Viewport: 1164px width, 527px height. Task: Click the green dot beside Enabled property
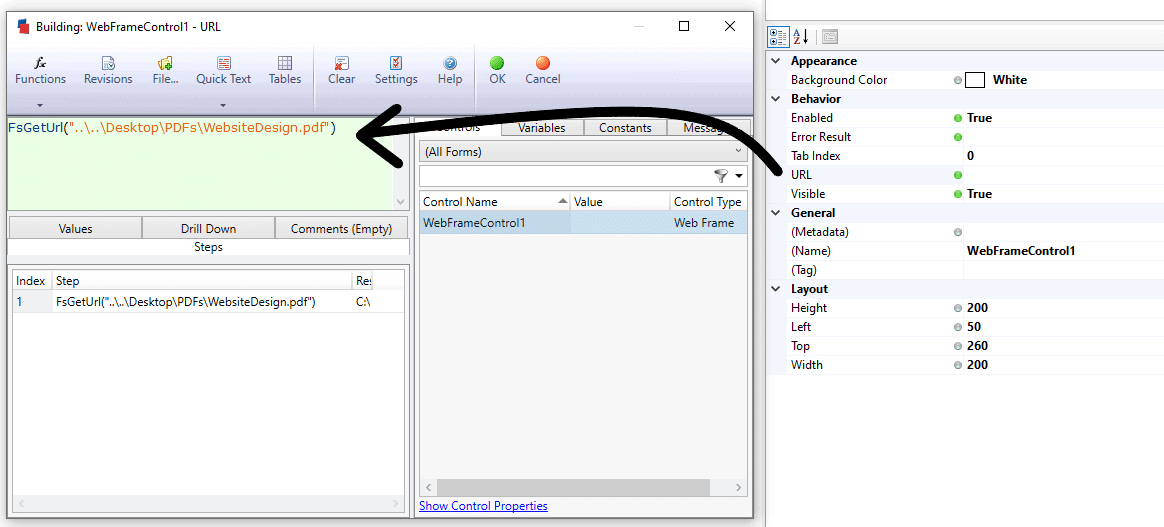pos(958,118)
